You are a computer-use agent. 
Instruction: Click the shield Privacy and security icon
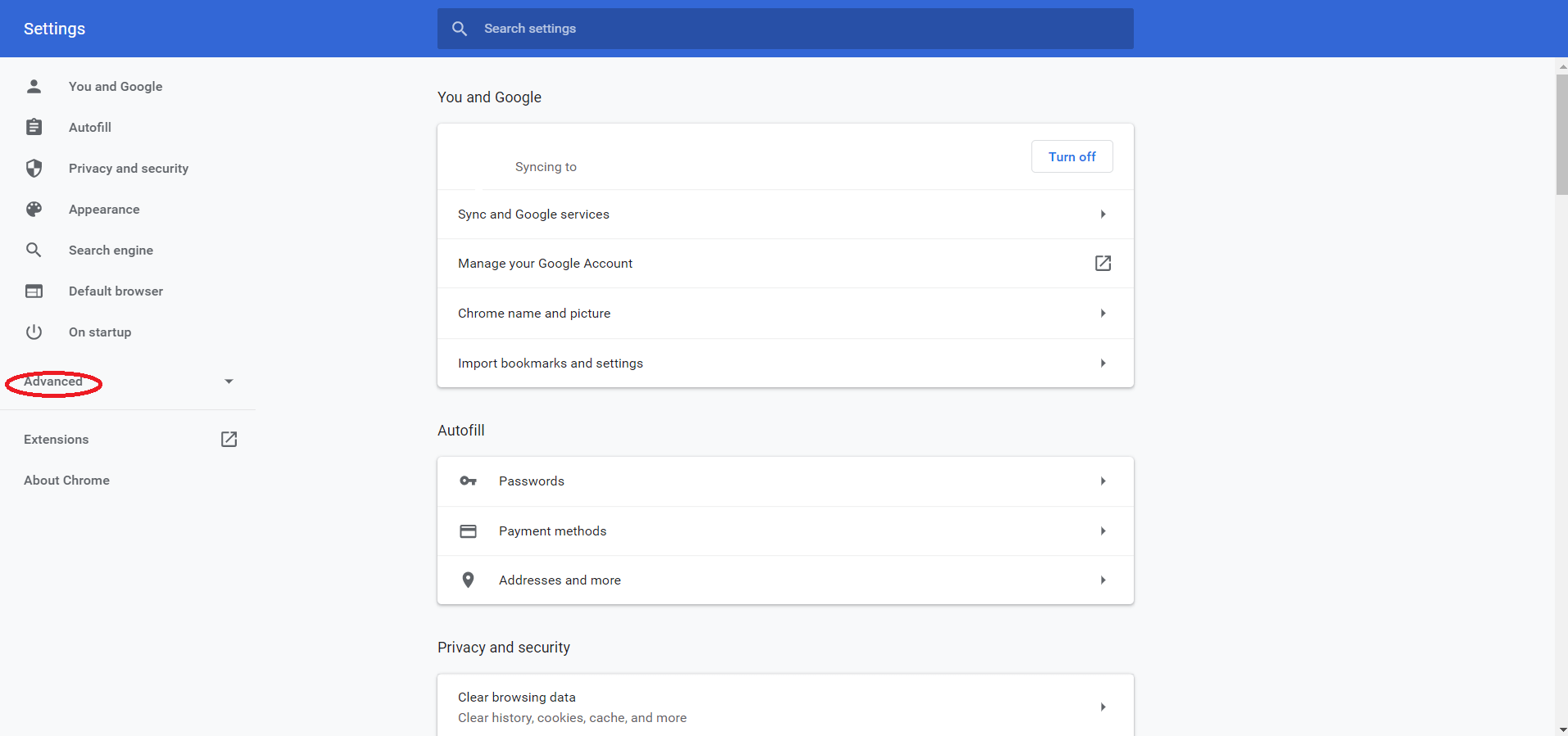34,168
